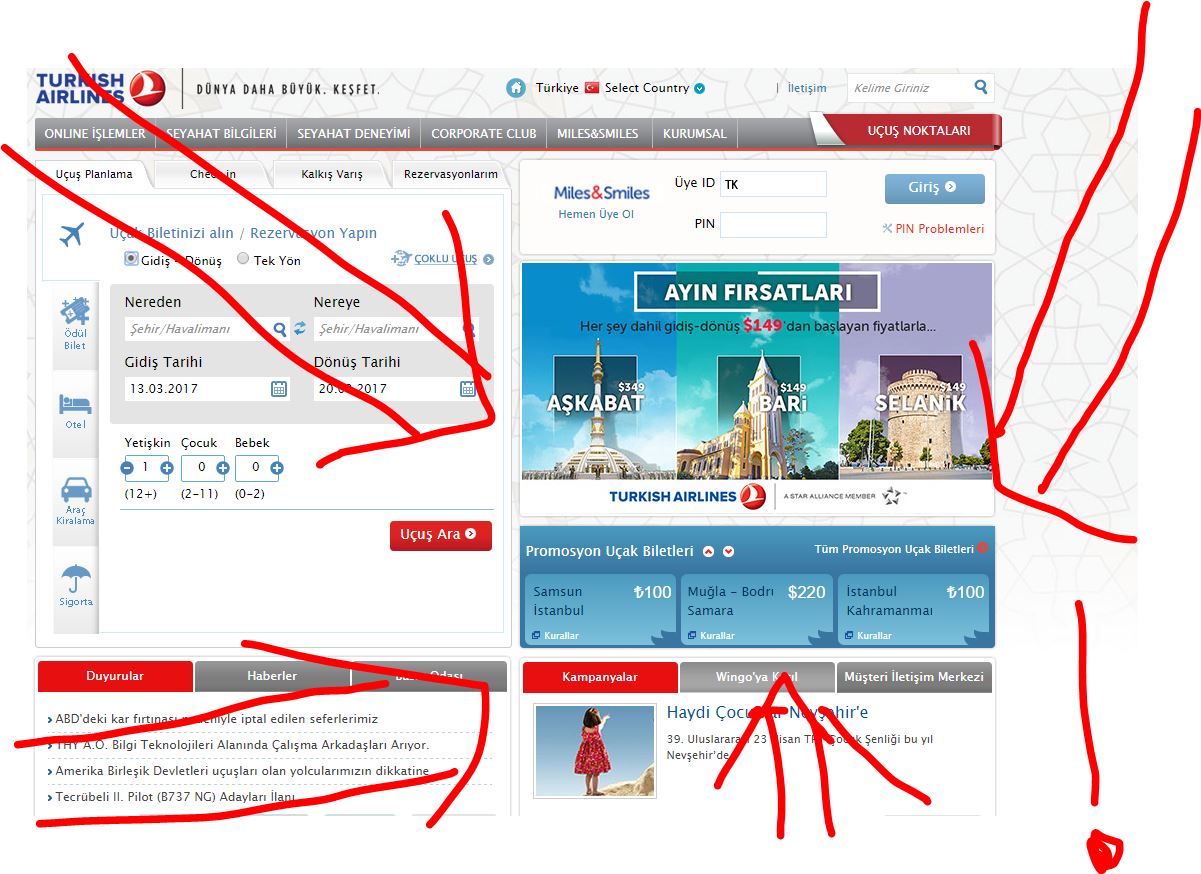Viewport: 1201px width, 874px height.
Task: Switch to the Kampanyalar tab
Action: click(600, 677)
